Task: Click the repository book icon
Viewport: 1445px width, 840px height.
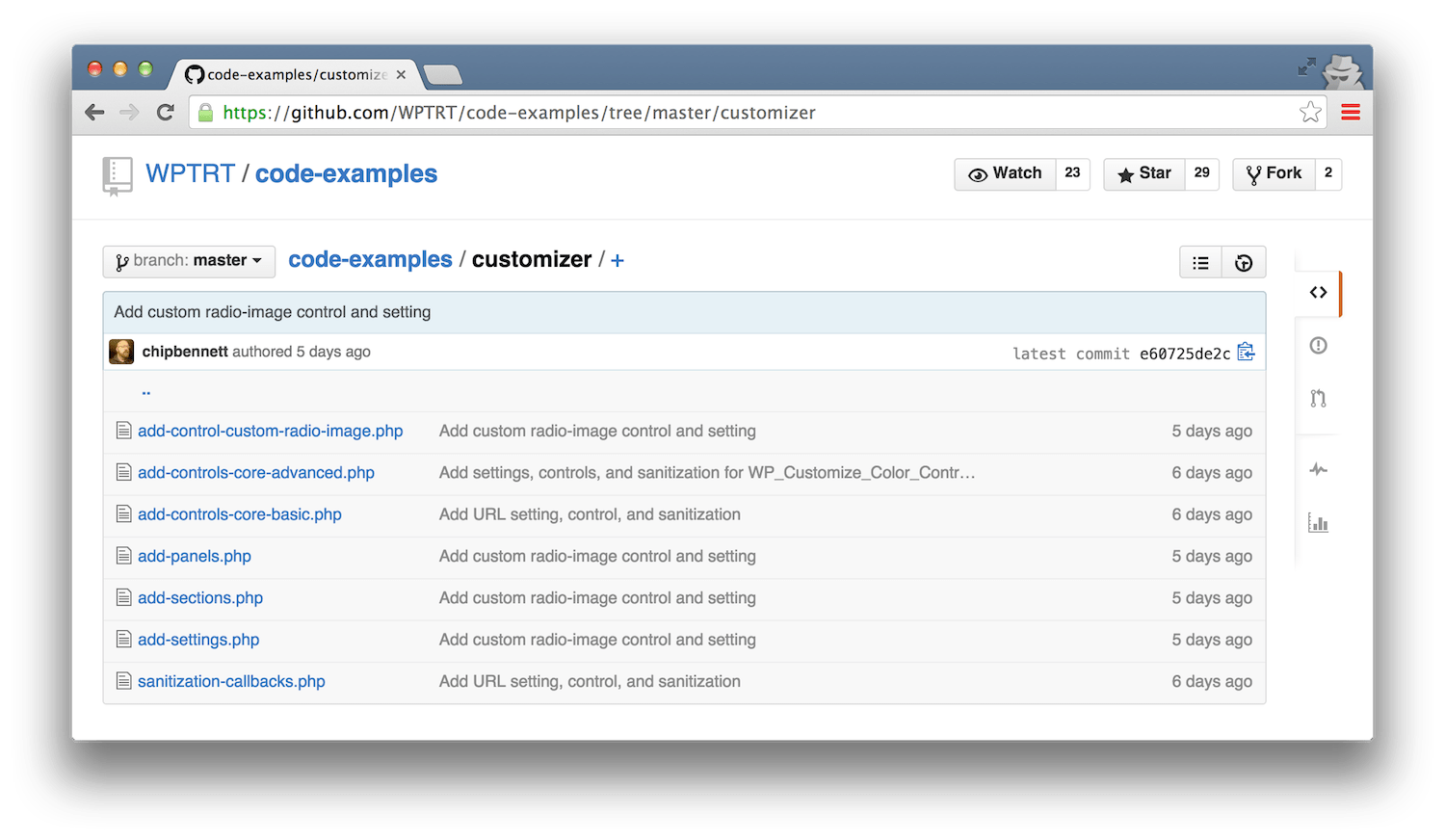Action: 118,176
